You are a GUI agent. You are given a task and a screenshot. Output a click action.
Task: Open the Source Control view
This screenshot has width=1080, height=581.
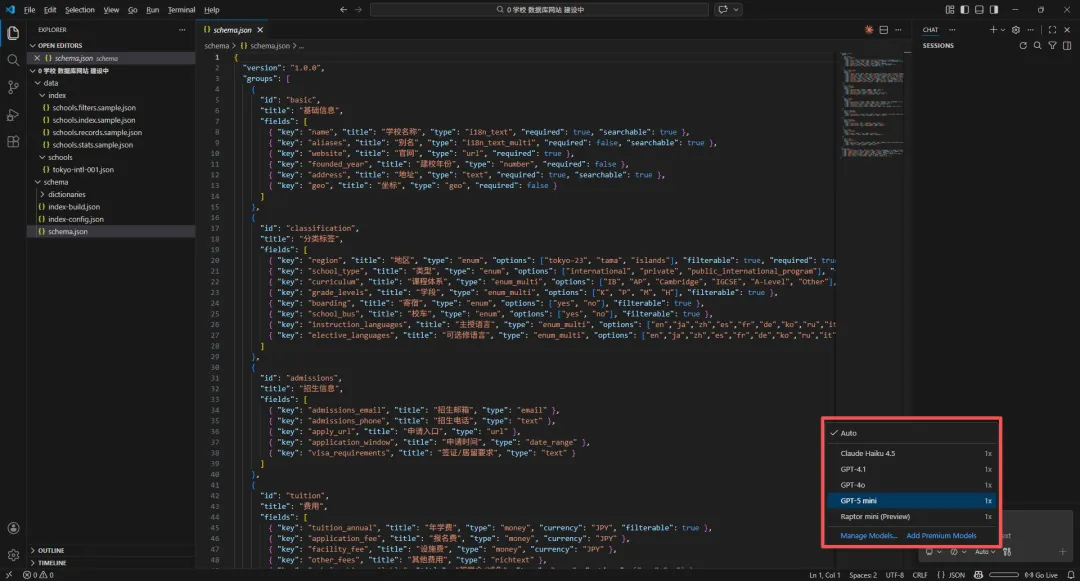pos(13,87)
